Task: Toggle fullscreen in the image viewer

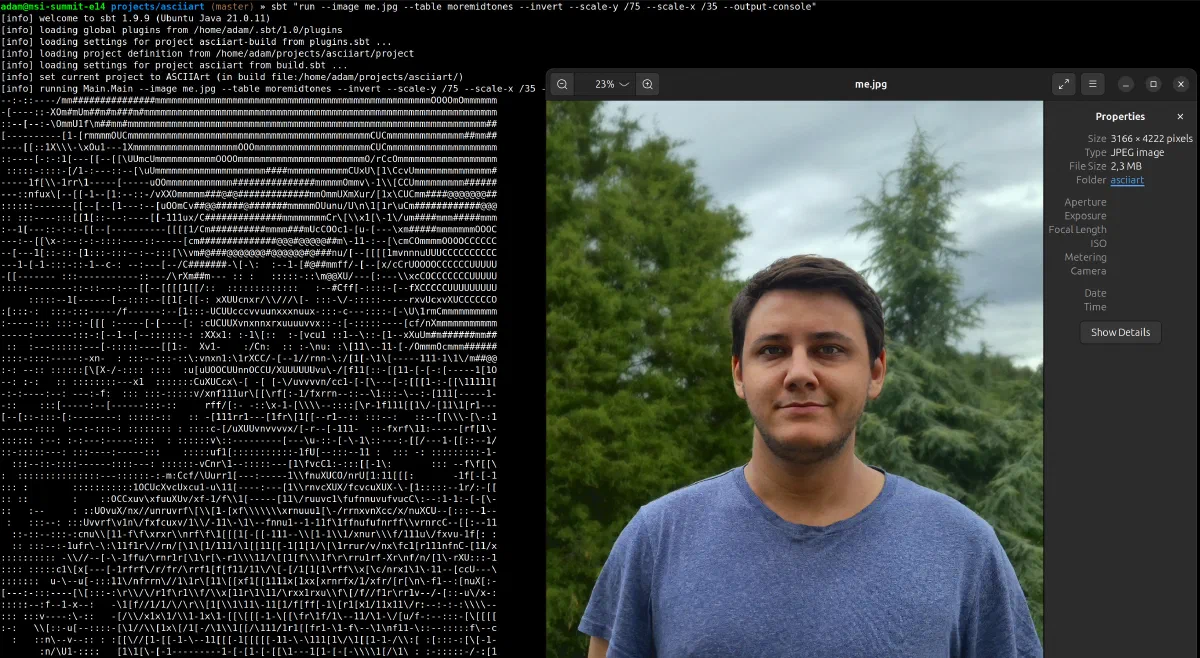Action: 1064,85
